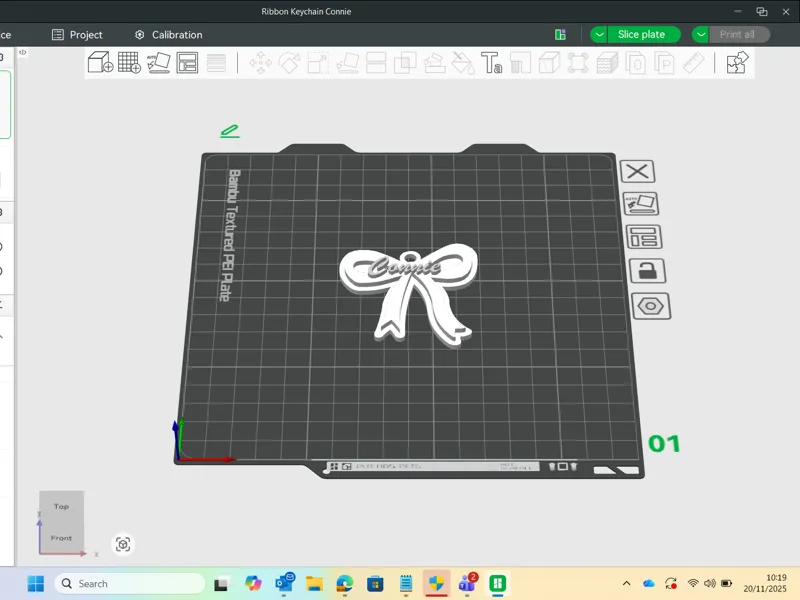
Task: Open plate settings hexagon icon
Action: pos(651,306)
